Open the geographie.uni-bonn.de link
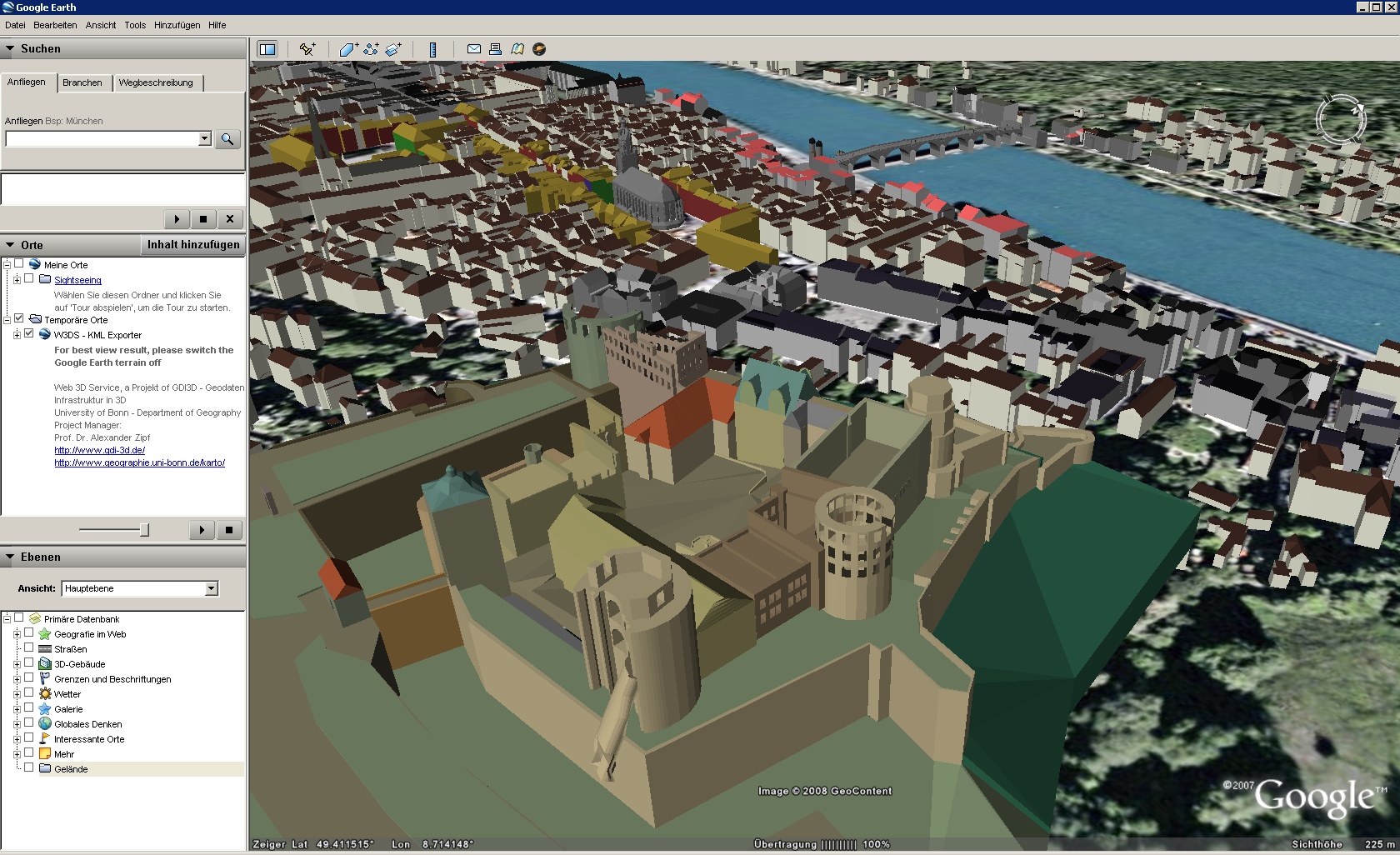Image resolution: width=1400 pixels, height=855 pixels. (139, 462)
